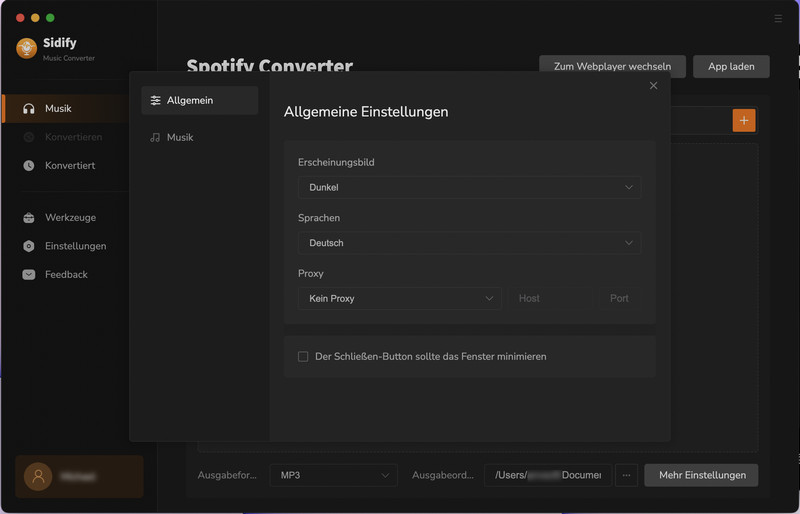The image size is (800, 514).
Task: Click the Feedback envelope icon
Action: tap(29, 275)
